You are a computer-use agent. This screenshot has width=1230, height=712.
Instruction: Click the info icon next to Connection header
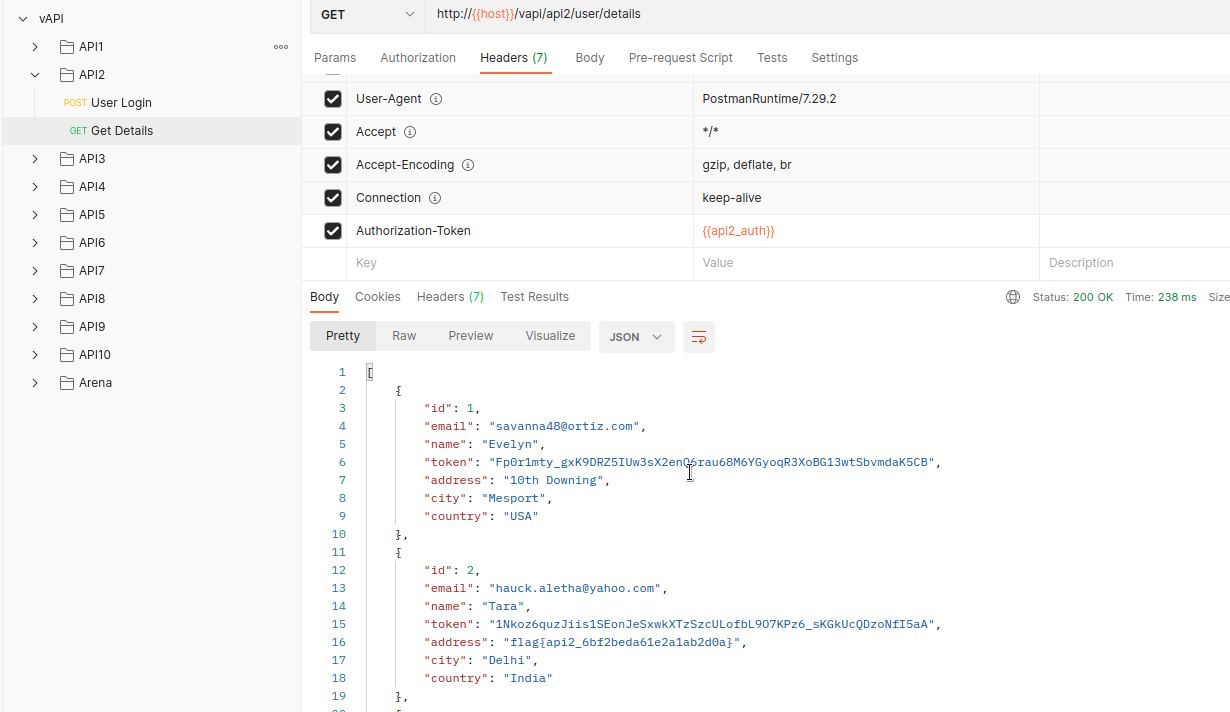(435, 198)
